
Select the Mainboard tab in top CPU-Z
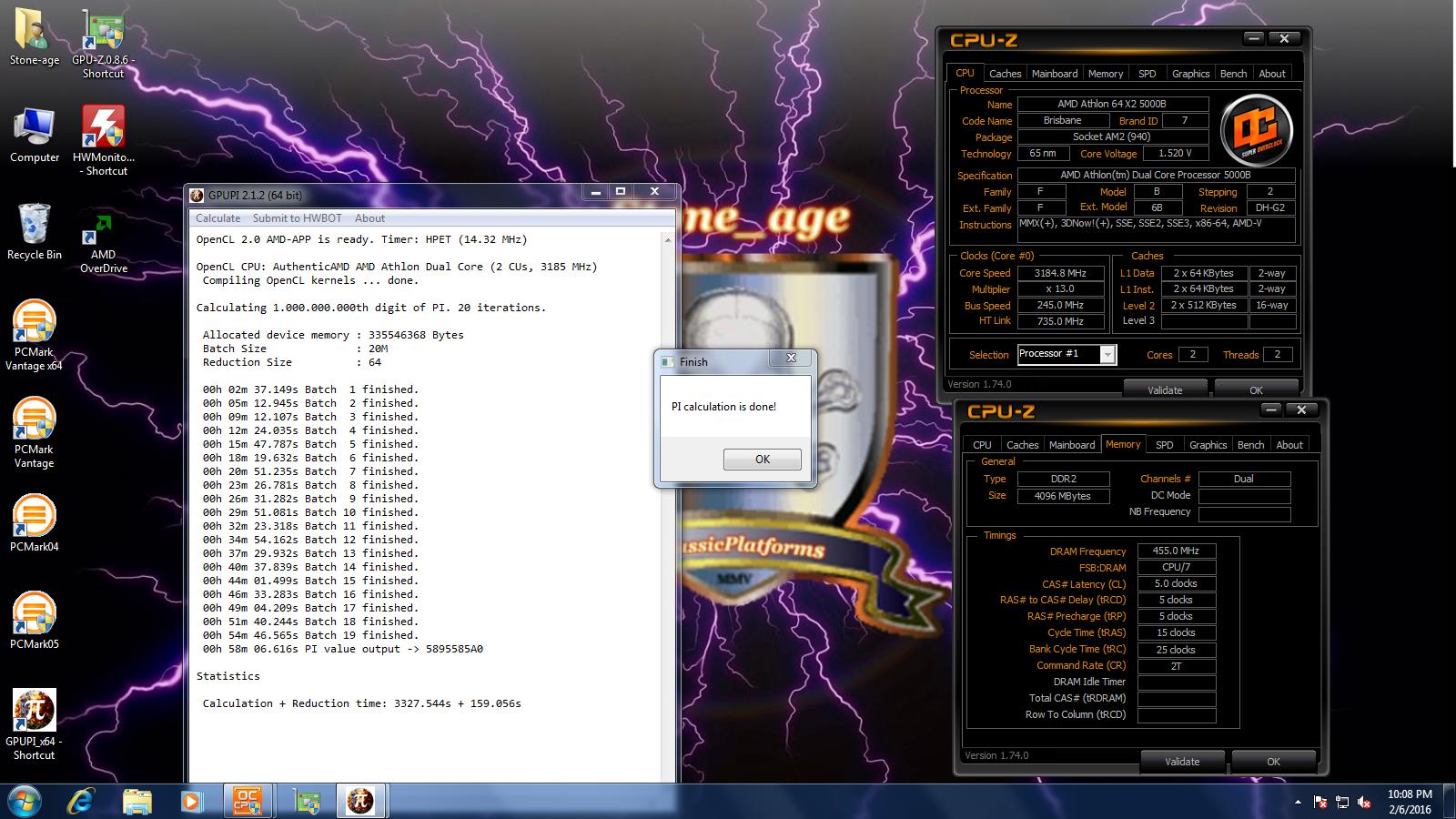pyautogui.click(x=1055, y=74)
